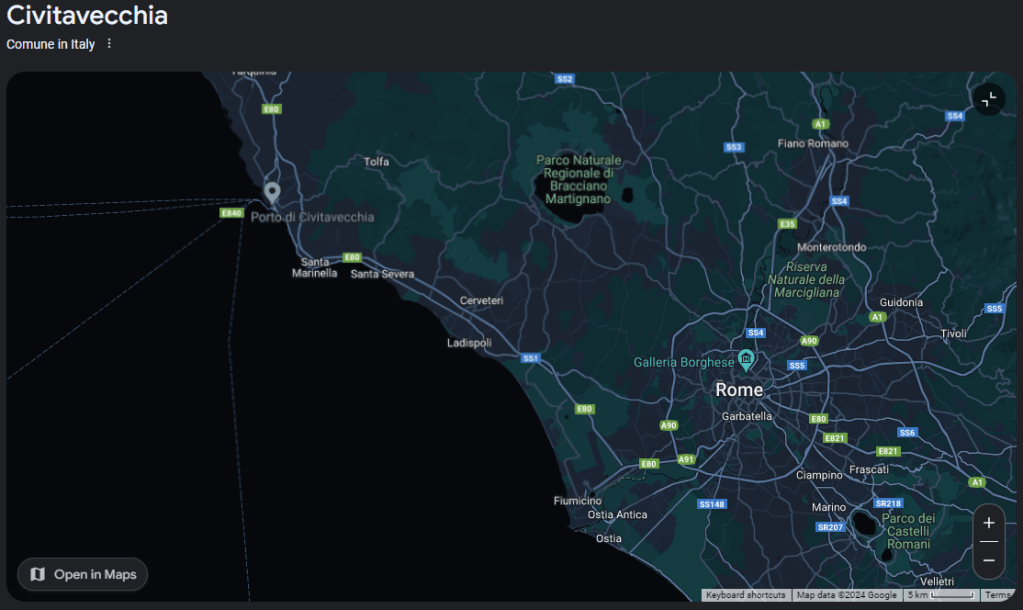Click the Ladispoli town label

(x=469, y=343)
